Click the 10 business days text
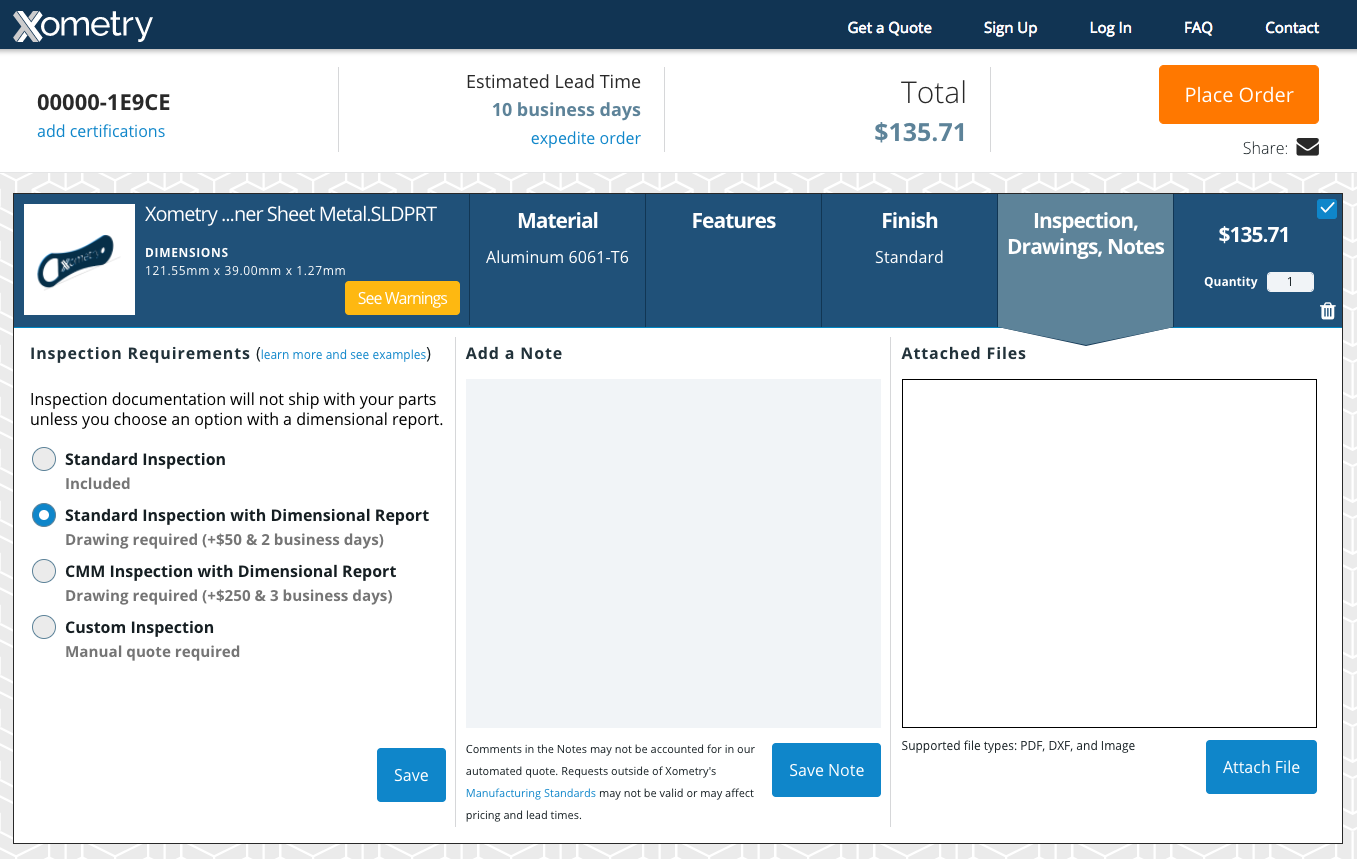The image size is (1357, 859). pos(566,110)
